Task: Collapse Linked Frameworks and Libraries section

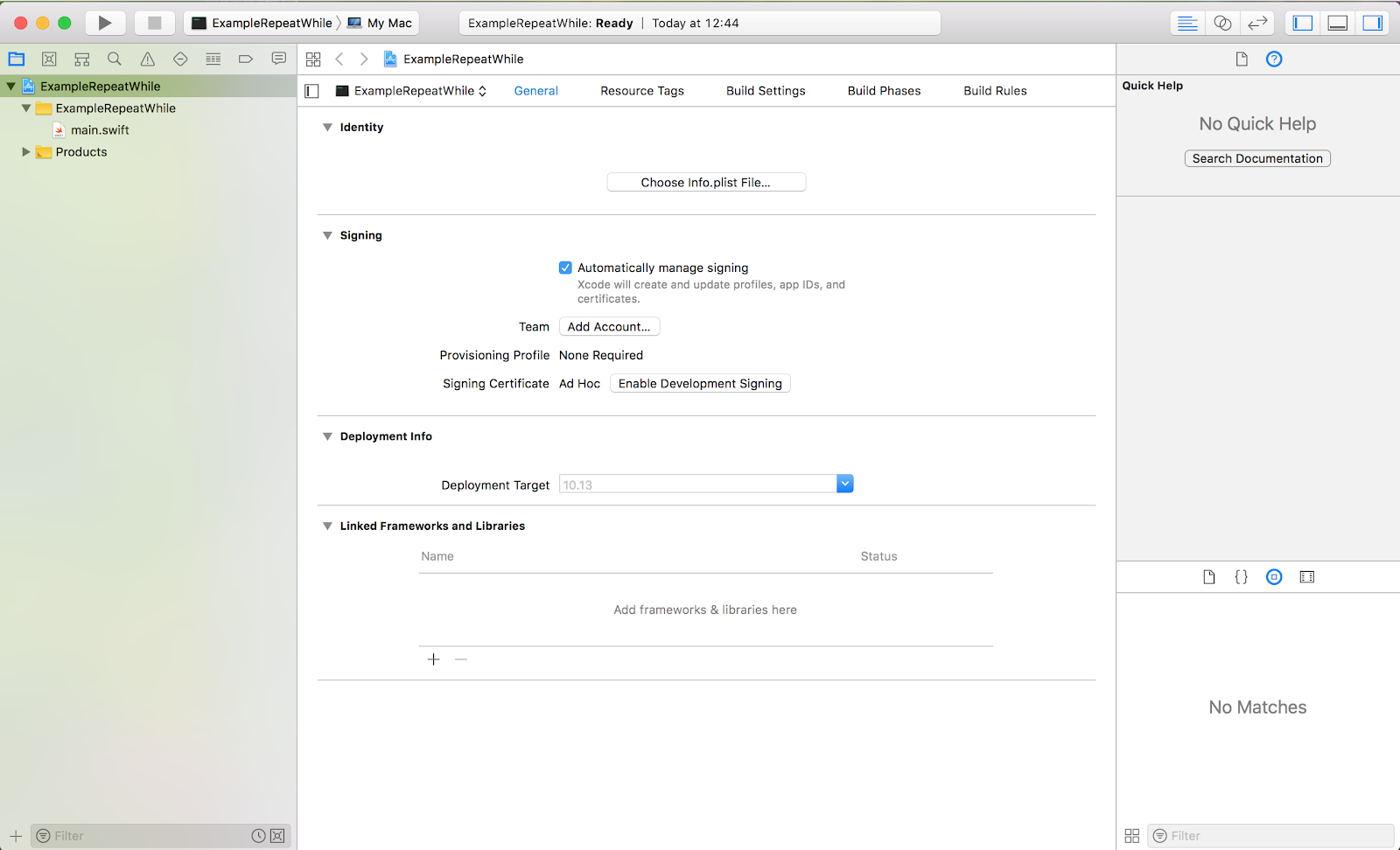Action: tap(327, 526)
